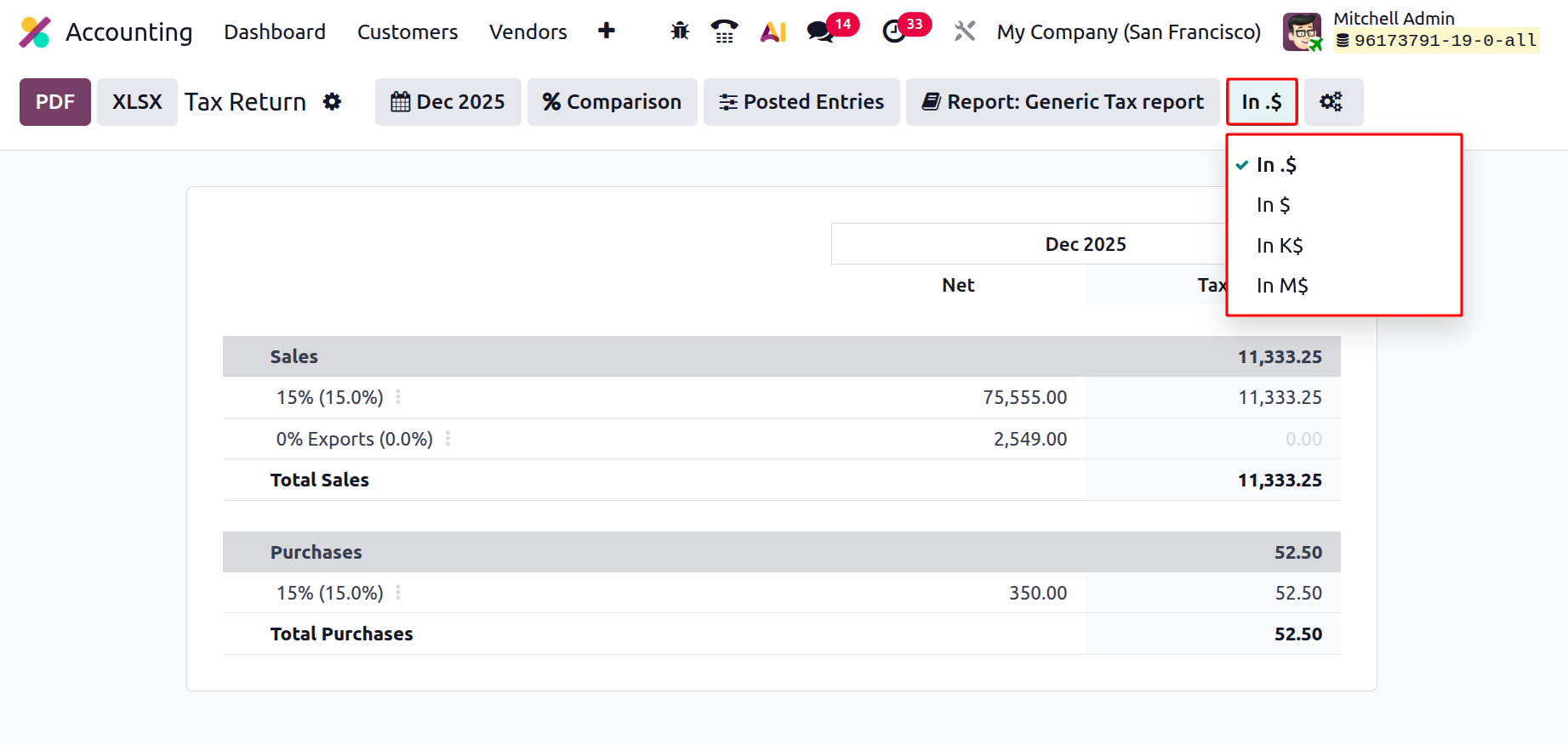Open the Vendors menu
Viewport: 1568px width, 745px height.
click(528, 31)
